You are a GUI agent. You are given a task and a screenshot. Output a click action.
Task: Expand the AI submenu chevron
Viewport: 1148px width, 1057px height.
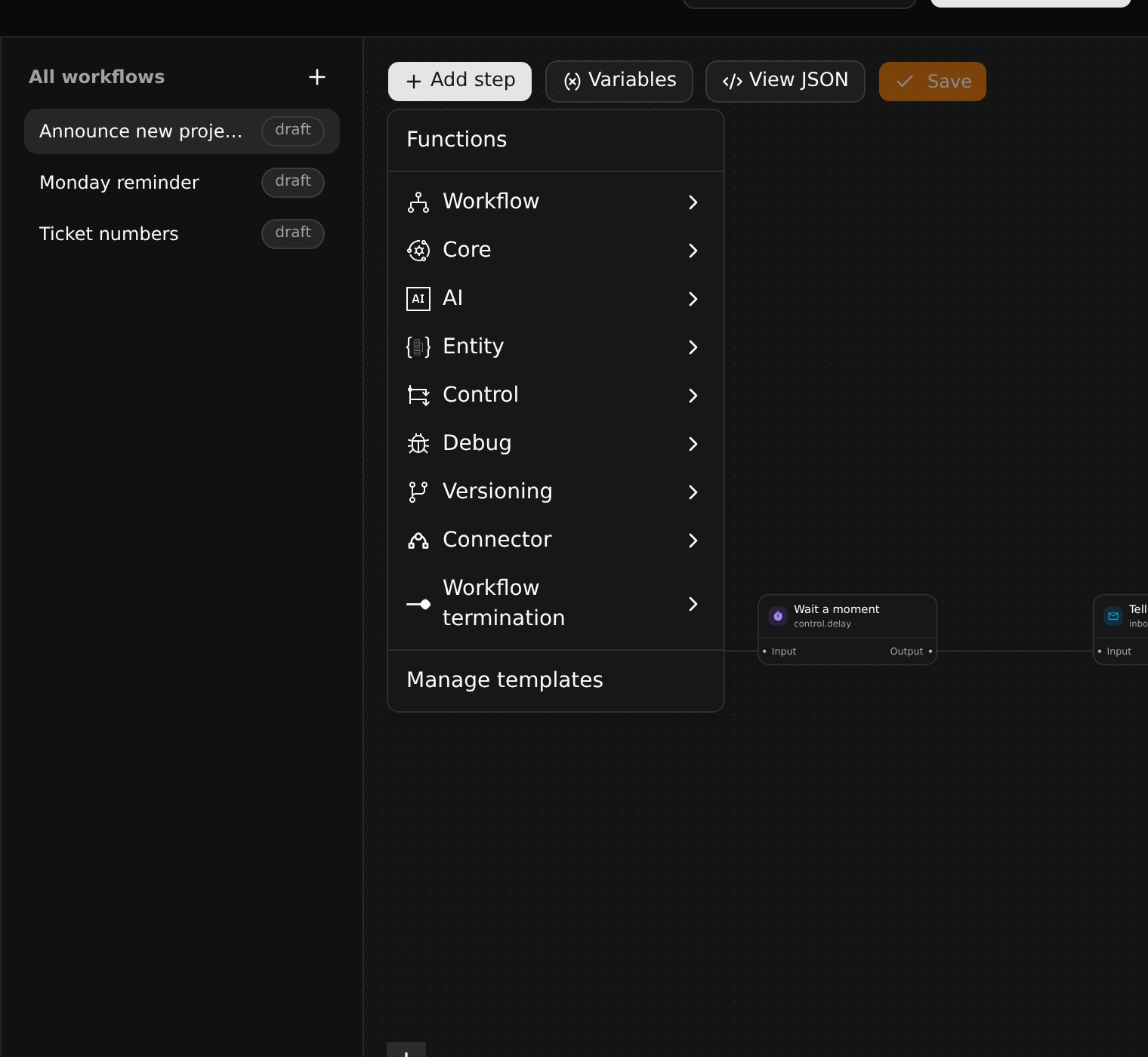point(693,298)
